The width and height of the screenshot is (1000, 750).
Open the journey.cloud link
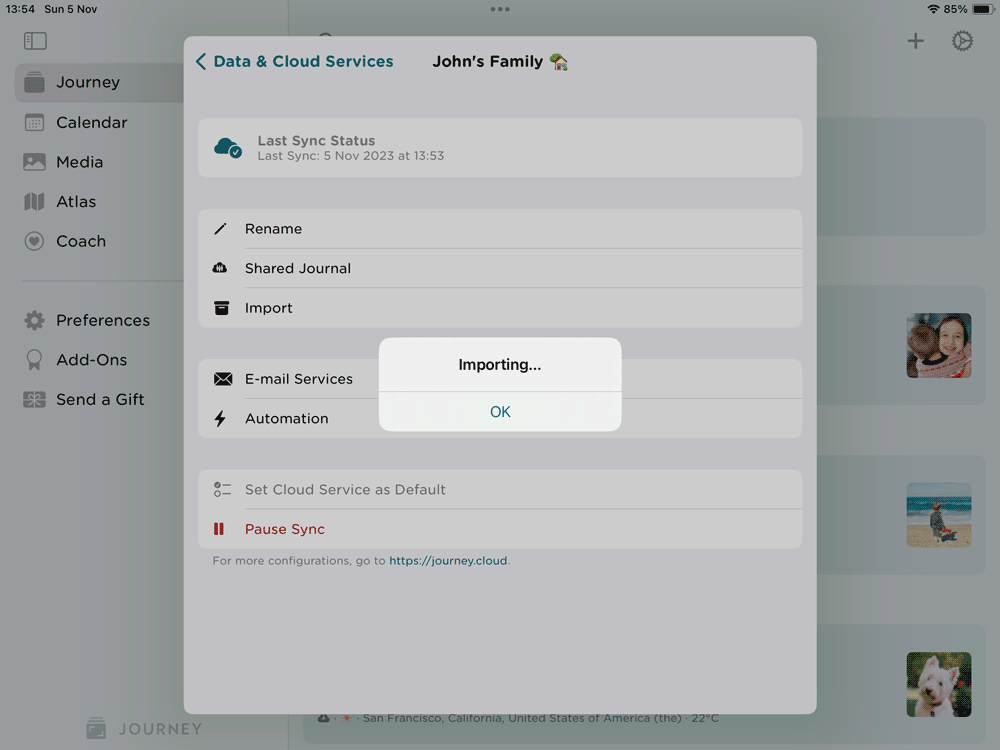pos(448,560)
